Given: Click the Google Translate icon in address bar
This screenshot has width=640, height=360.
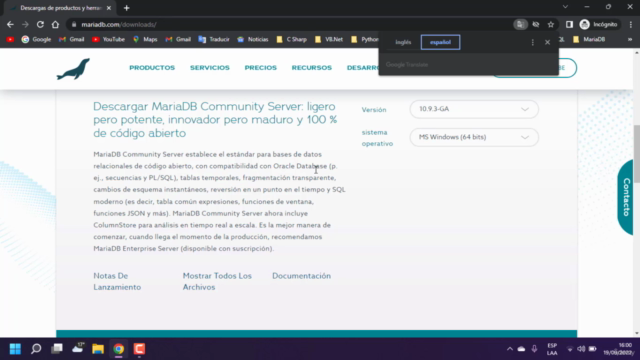Looking at the screenshot, I should 520,24.
